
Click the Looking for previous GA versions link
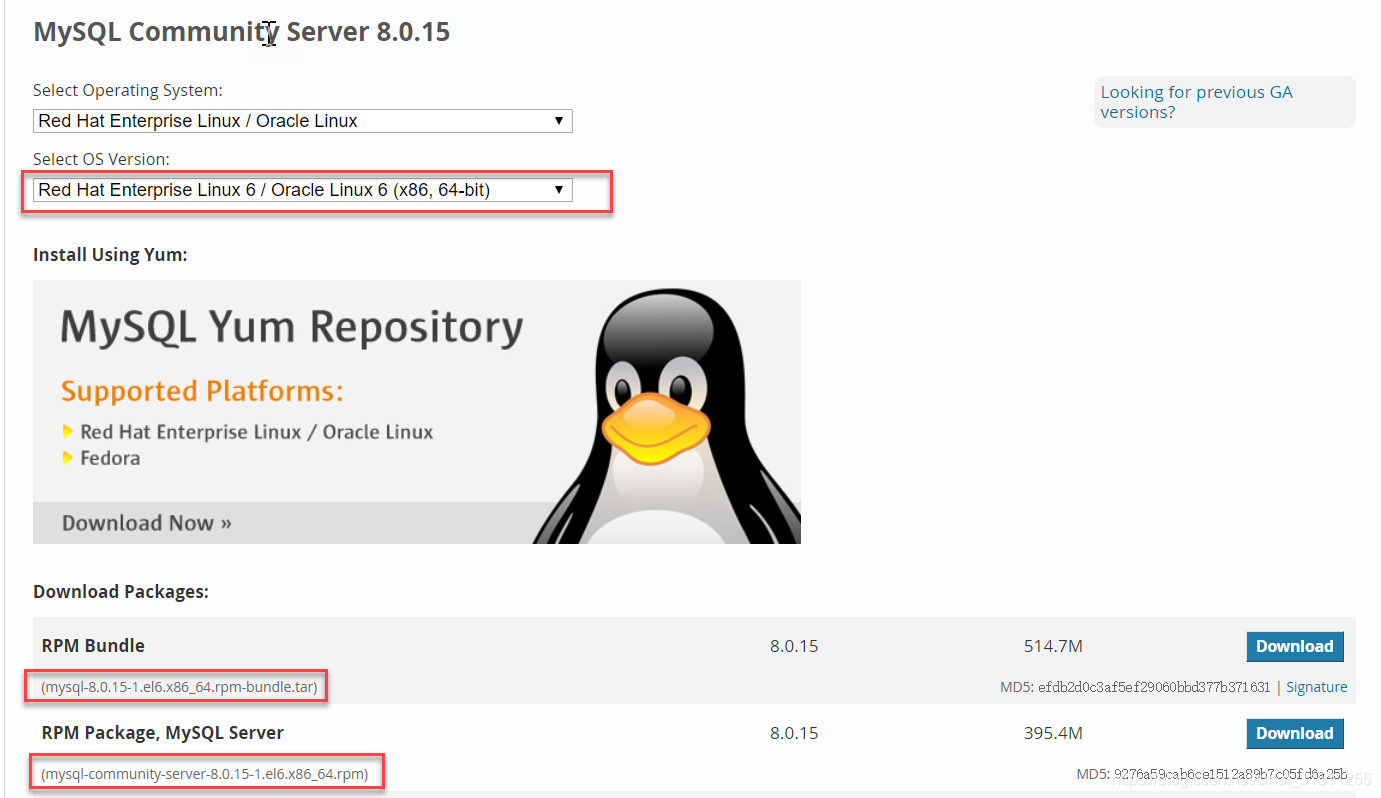[1196, 102]
